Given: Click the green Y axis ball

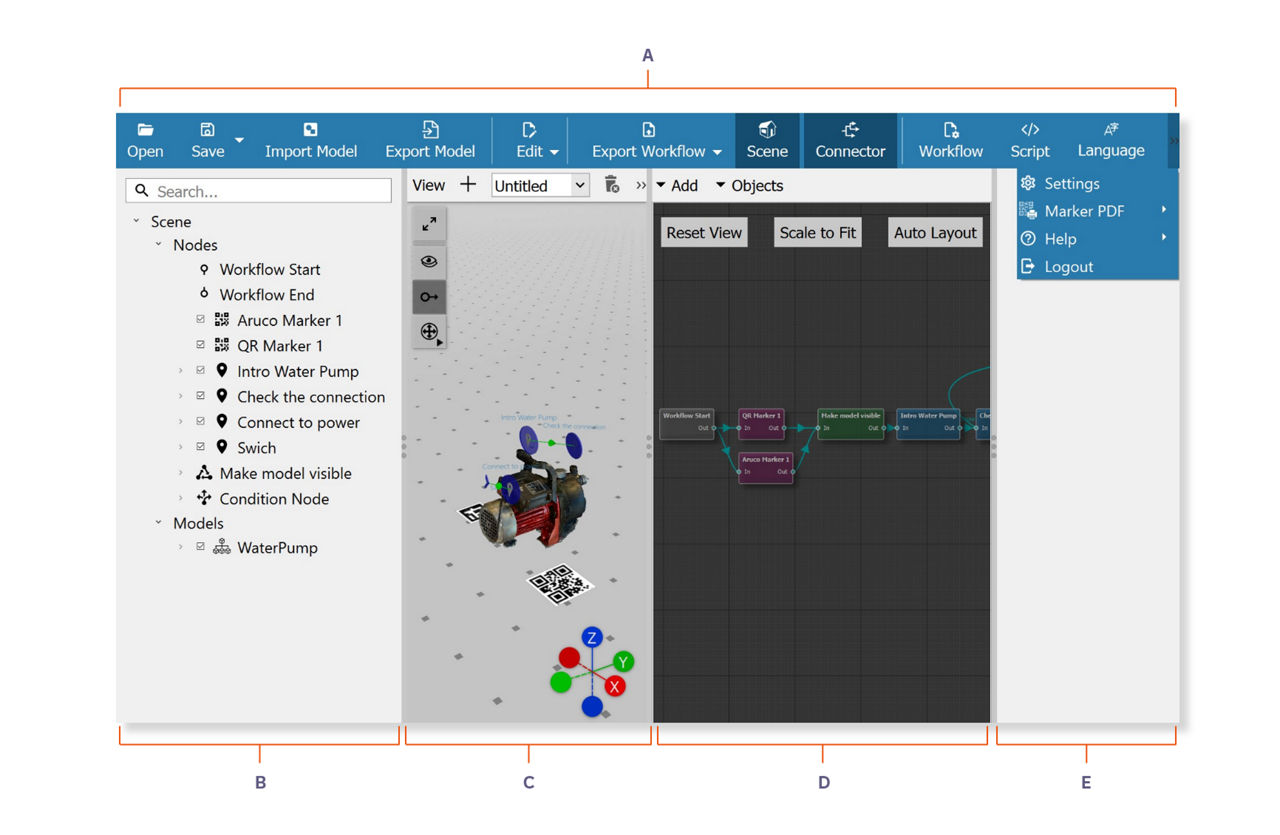Looking at the screenshot, I should 623,661.
